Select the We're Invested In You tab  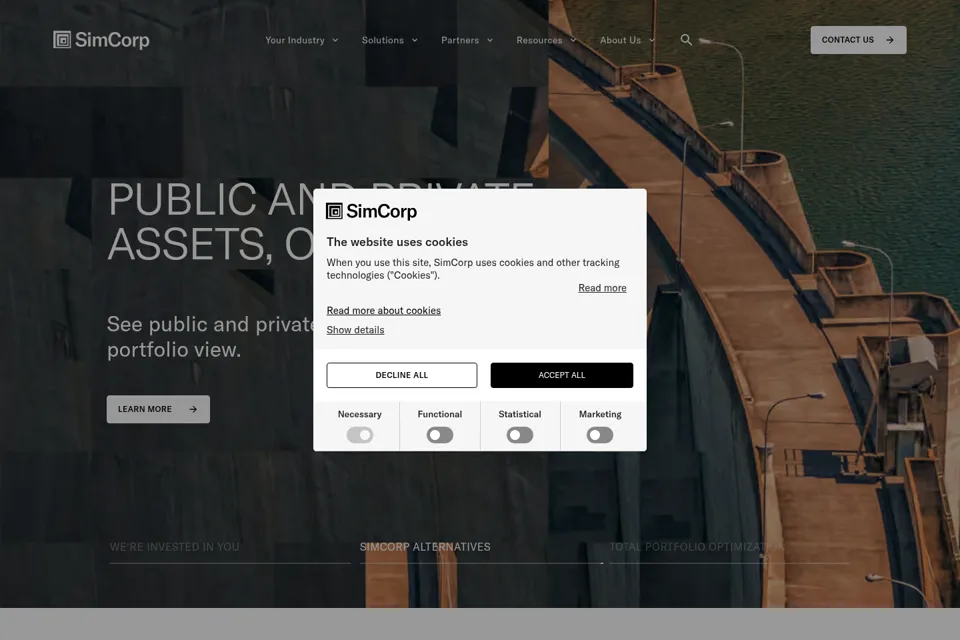click(174, 547)
